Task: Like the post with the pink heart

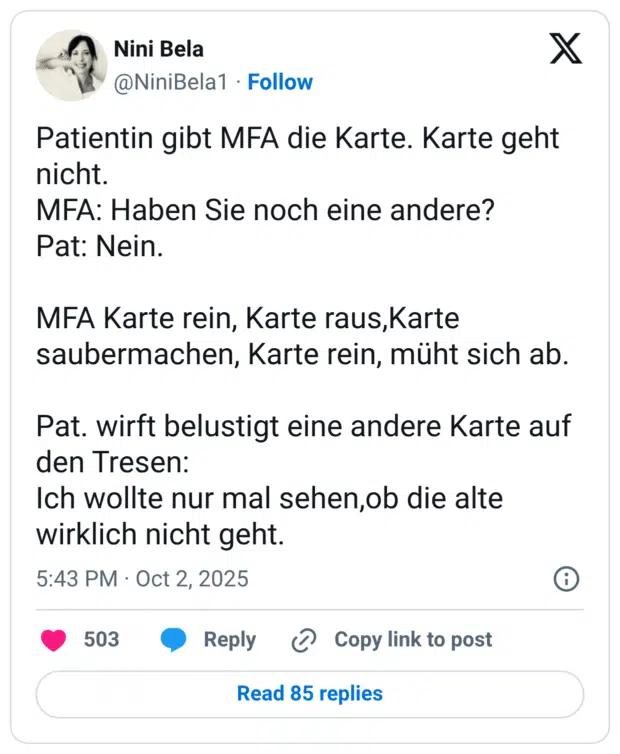Action: [53, 640]
